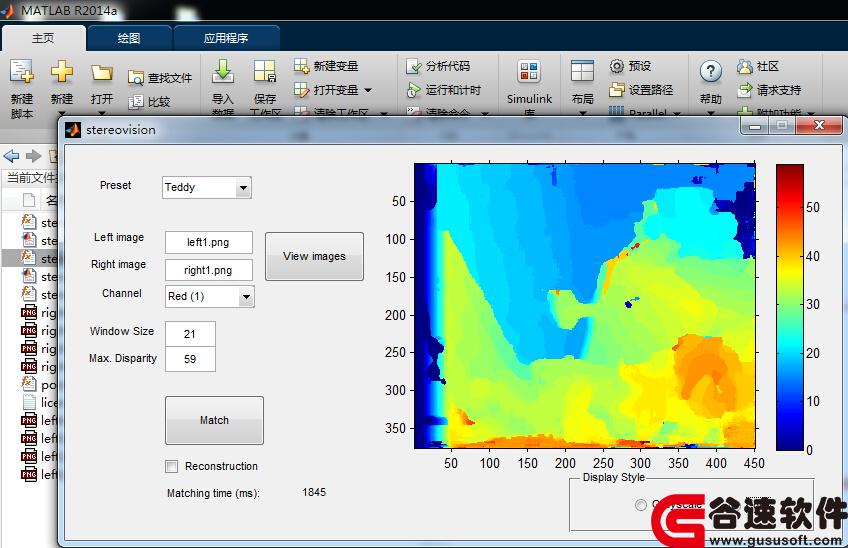Open Simulink Library icon
The height and width of the screenshot is (548, 848).
point(529,71)
